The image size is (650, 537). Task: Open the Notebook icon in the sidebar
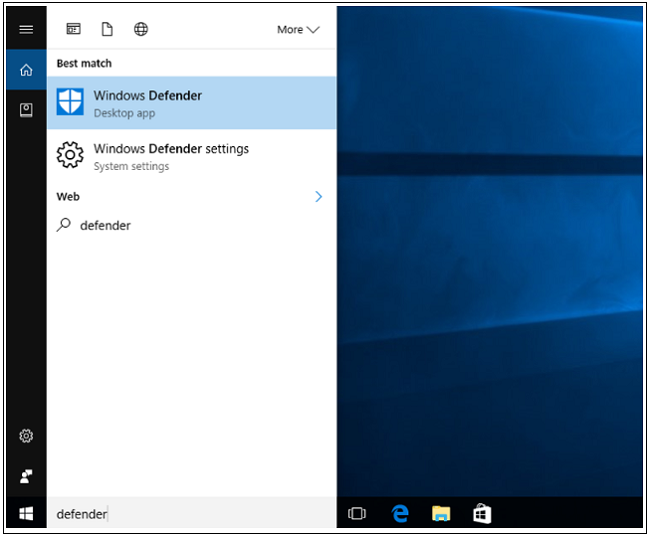click(x=26, y=110)
